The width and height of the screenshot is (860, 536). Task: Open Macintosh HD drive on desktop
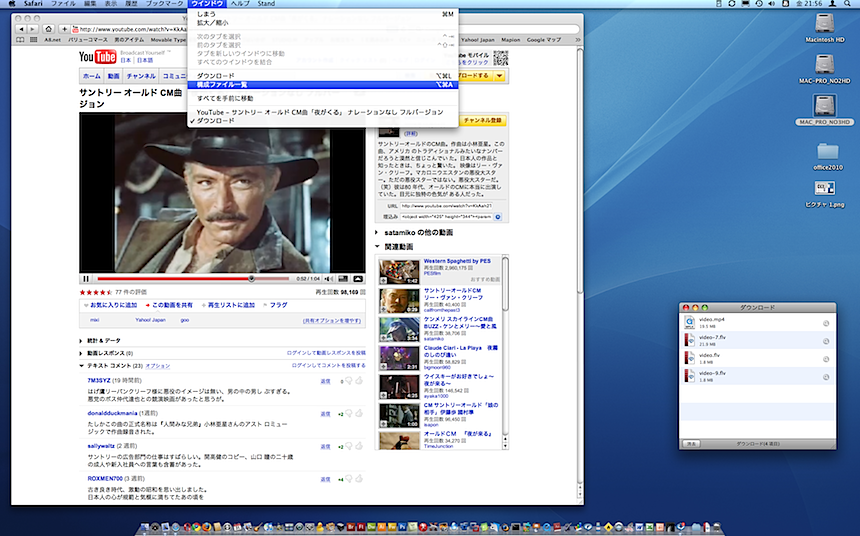pyautogui.click(x=824, y=23)
